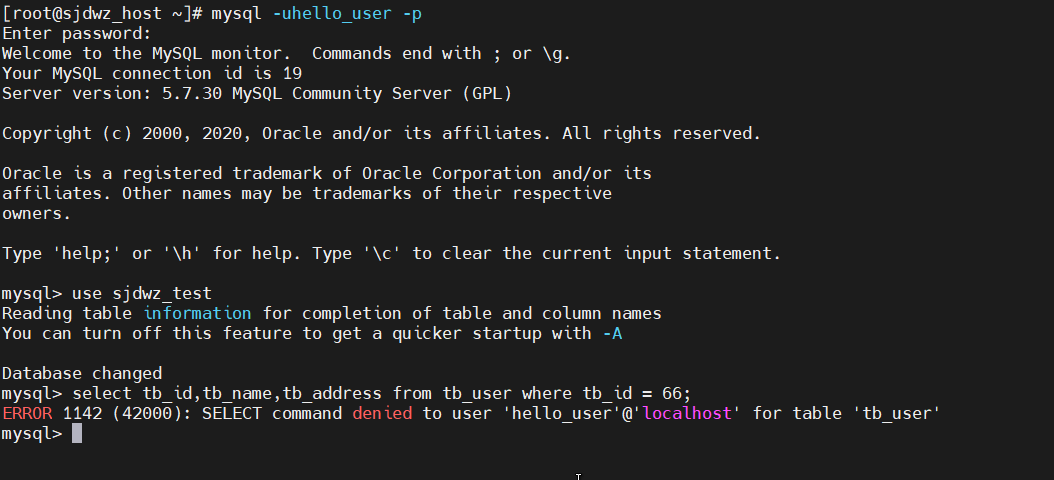This screenshot has height=480, width=1054.
Task: Click the magenta 'localhost' text
Action: (687, 413)
